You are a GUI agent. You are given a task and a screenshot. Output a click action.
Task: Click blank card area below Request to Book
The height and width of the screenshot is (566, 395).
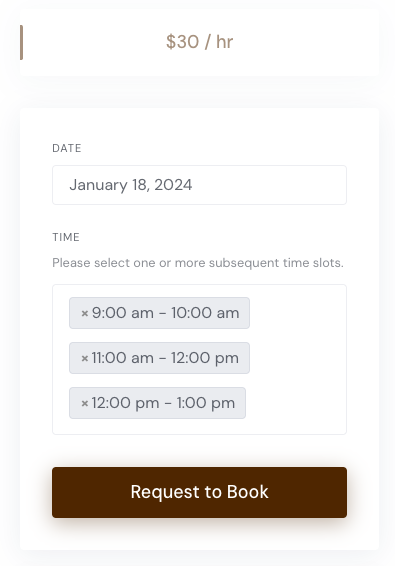click(199, 534)
